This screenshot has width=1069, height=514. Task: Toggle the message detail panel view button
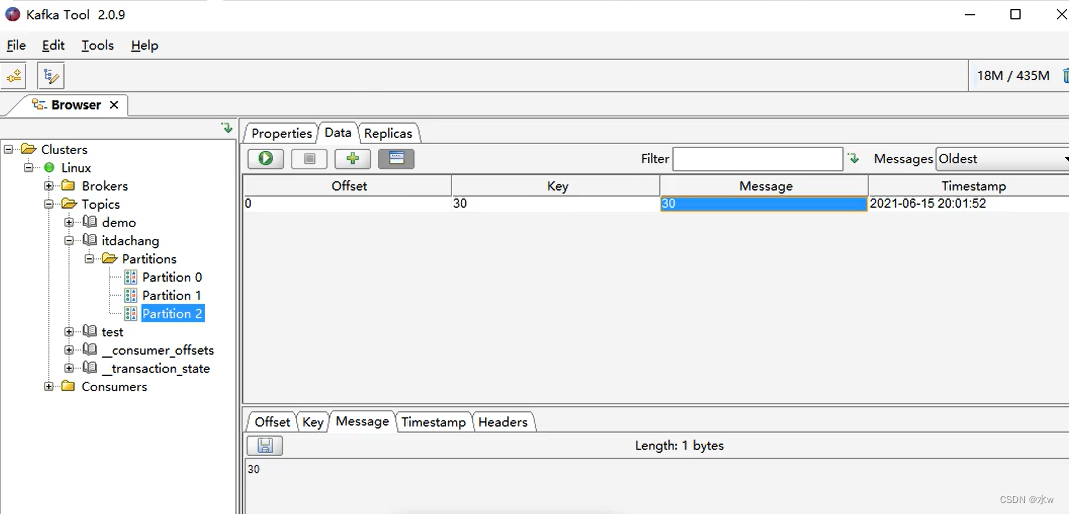pyautogui.click(x=396, y=159)
